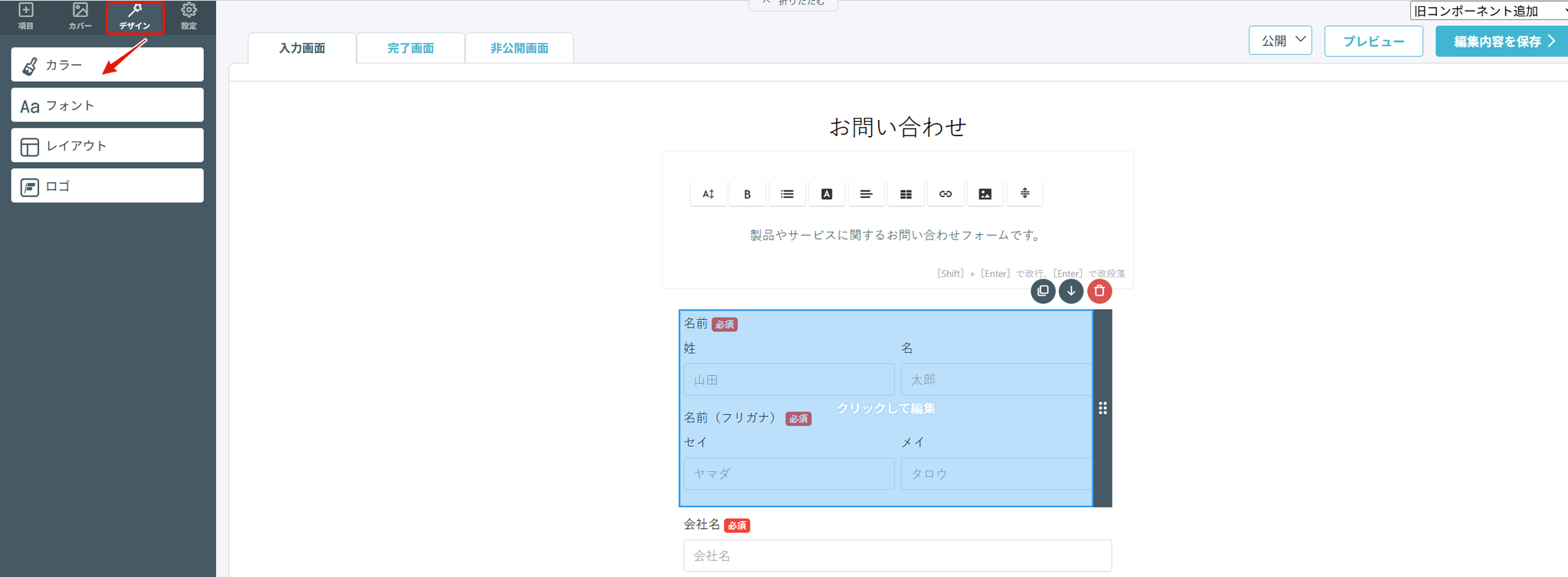
Task: Collapse the header with 折りたたむ
Action: point(793,4)
